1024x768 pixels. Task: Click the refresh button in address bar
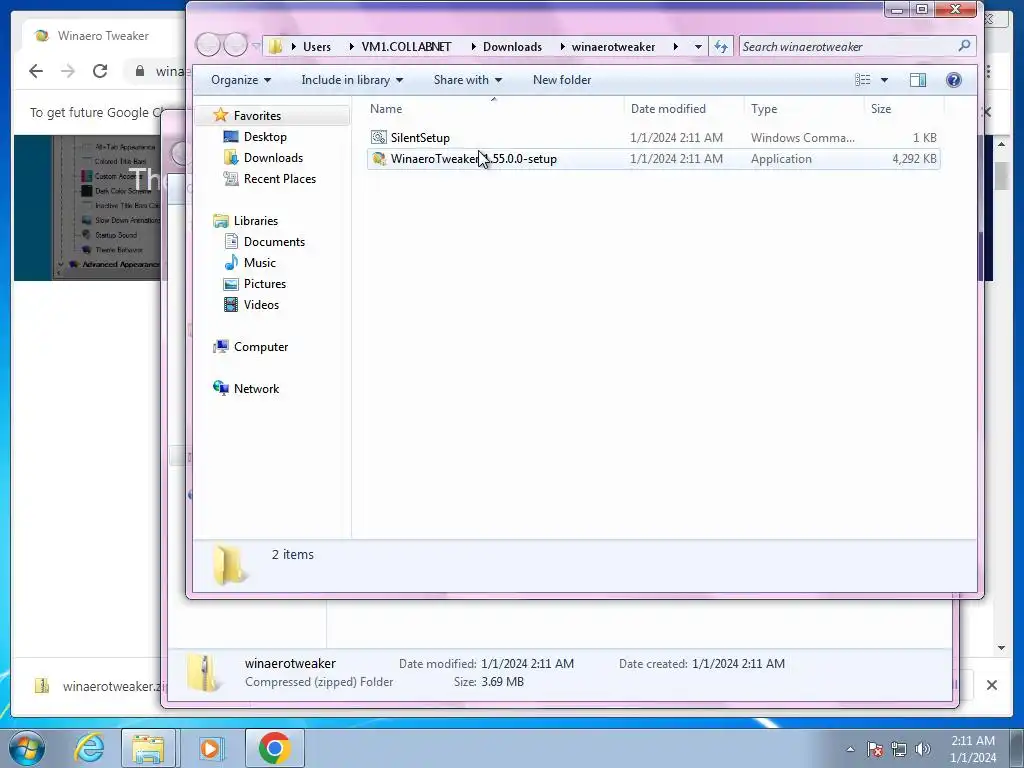[720, 46]
